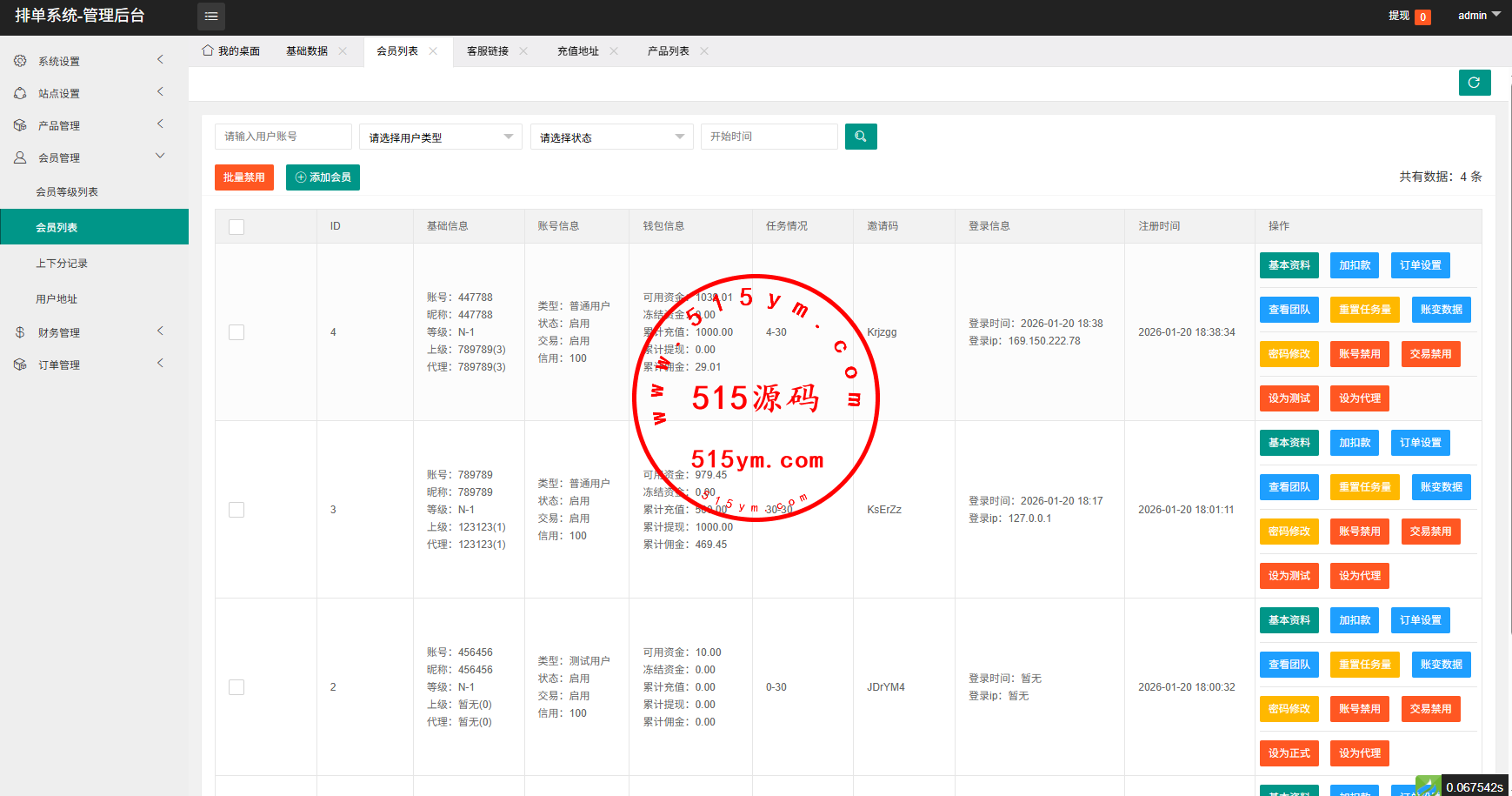Click the 财务管理 dollar icon
Viewport: 1512px width, 796px height.
pyautogui.click(x=20, y=332)
